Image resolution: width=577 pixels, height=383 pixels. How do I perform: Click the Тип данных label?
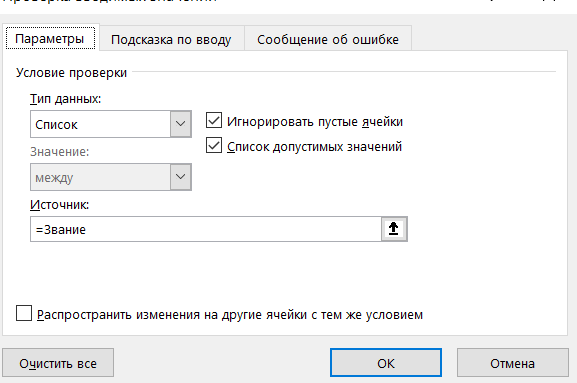pyautogui.click(x=66, y=99)
